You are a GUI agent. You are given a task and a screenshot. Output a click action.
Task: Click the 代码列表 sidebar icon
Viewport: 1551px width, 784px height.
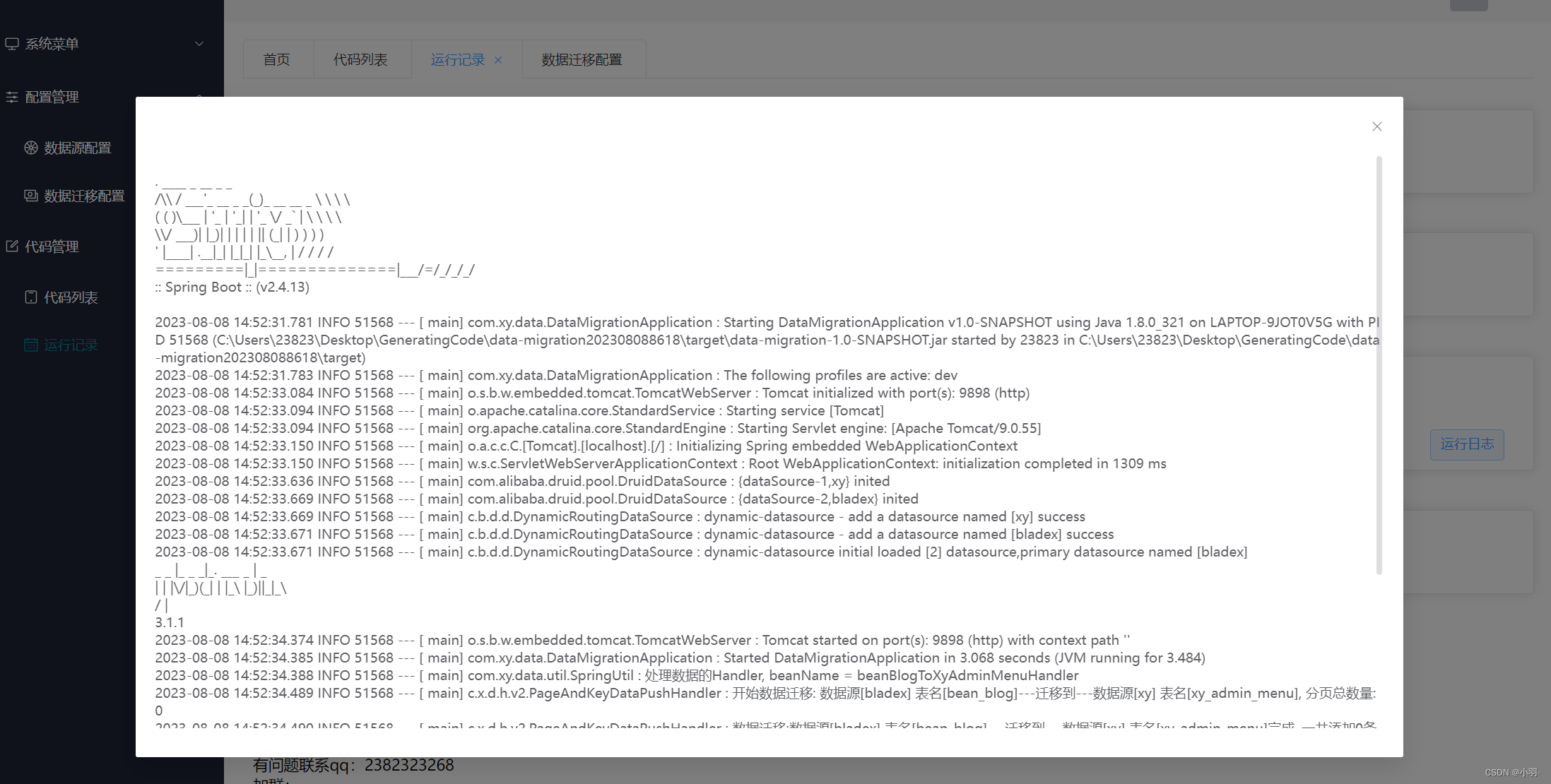pos(31,297)
